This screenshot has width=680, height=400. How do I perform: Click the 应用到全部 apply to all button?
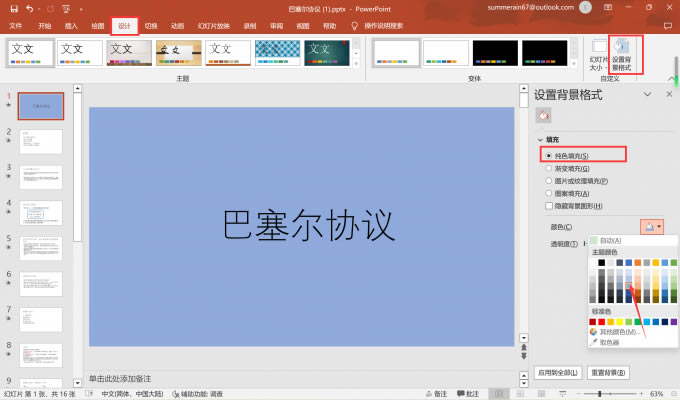click(x=558, y=372)
